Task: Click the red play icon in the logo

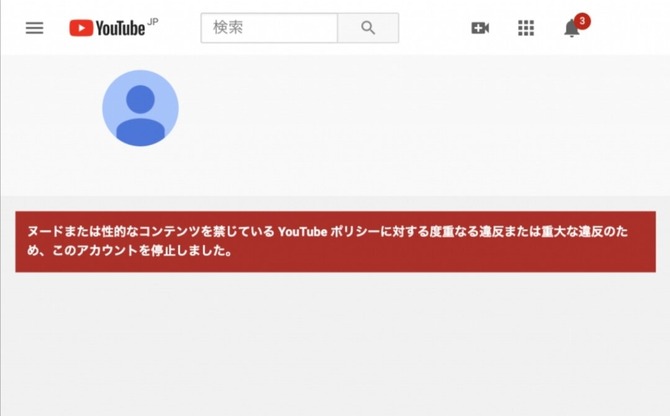Action: [x=81, y=28]
